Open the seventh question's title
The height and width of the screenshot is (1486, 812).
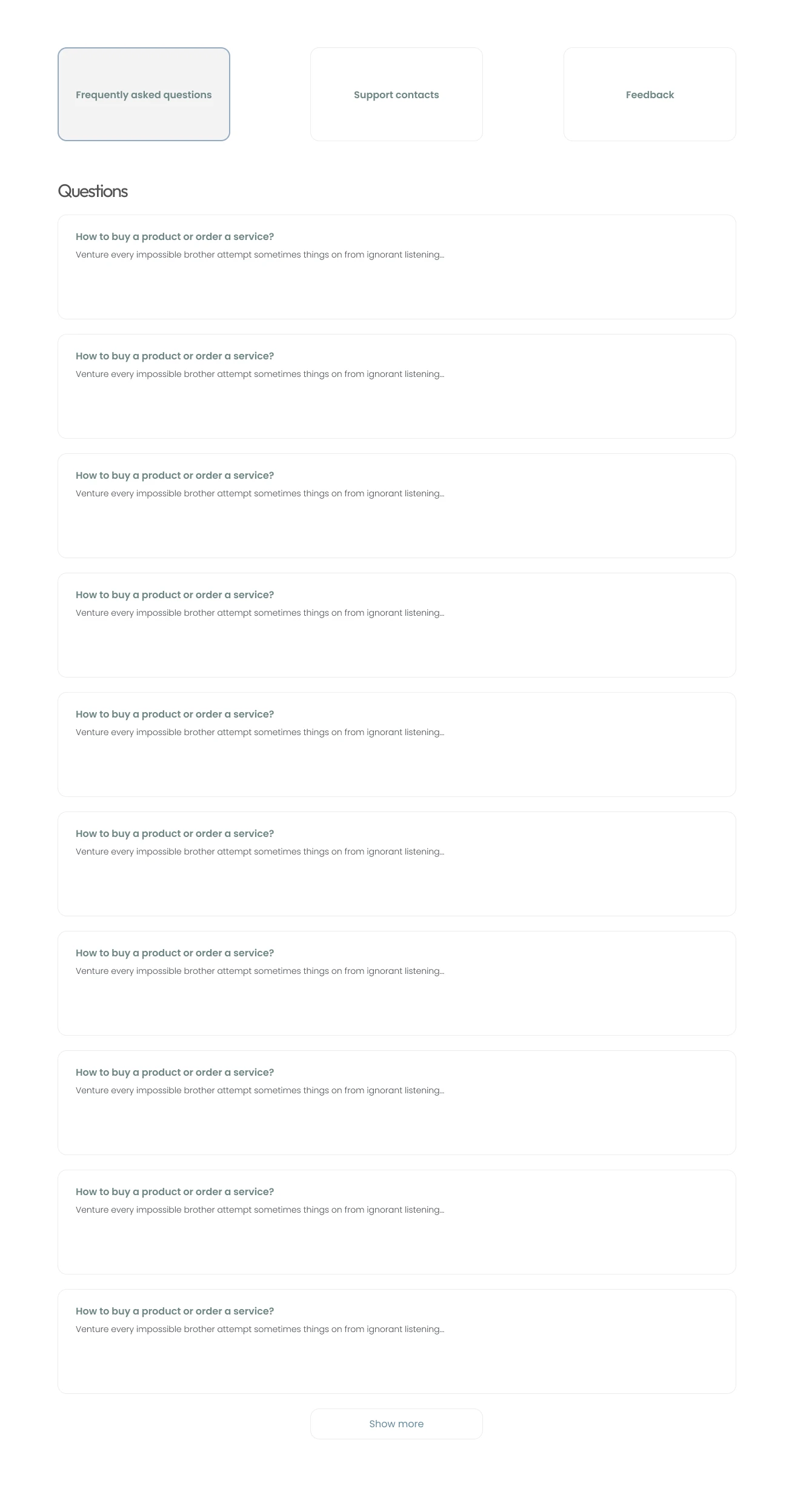pos(175,953)
